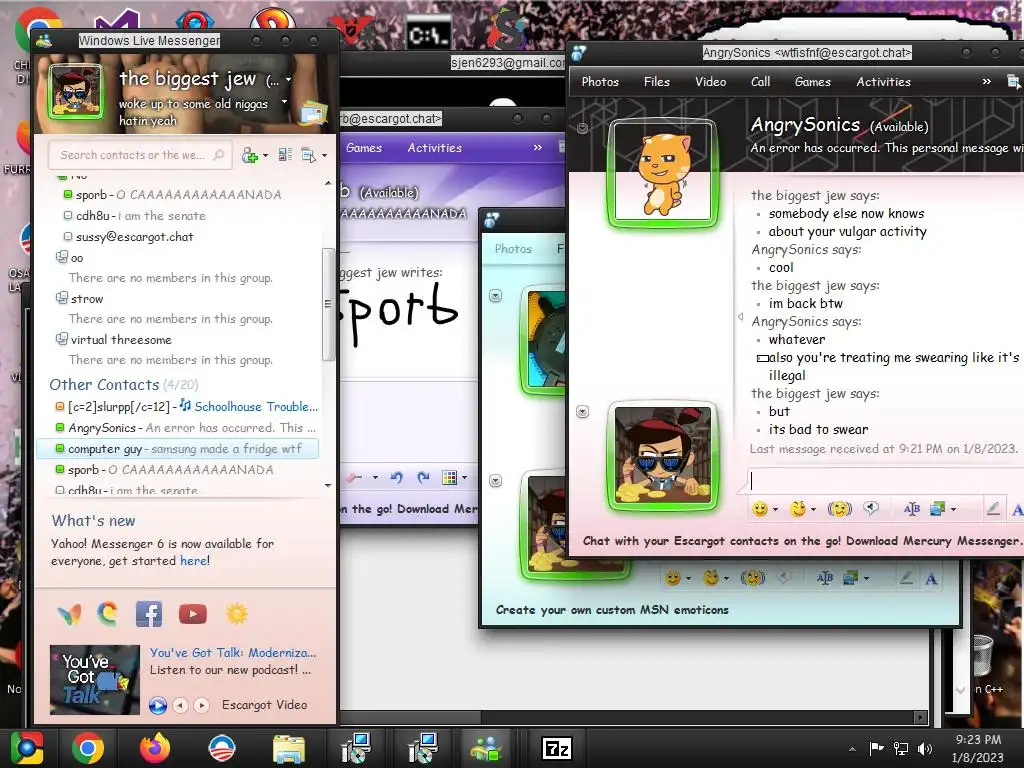This screenshot has height=768, width=1024.
Task: Expand toolbar overflow chevron in AngrySonics chat
Action: pos(987,82)
